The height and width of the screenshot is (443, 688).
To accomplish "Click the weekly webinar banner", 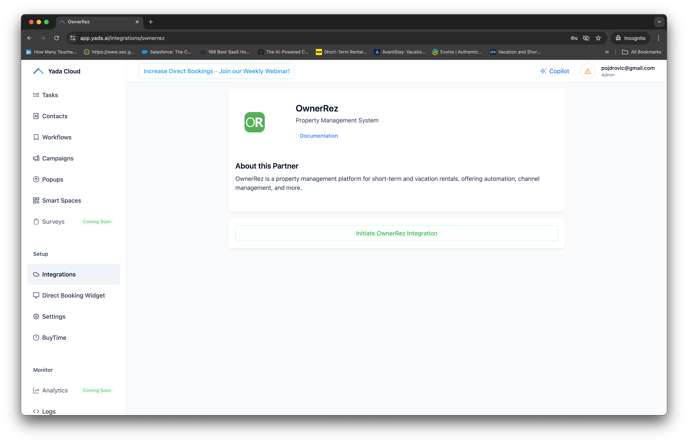I will (217, 71).
